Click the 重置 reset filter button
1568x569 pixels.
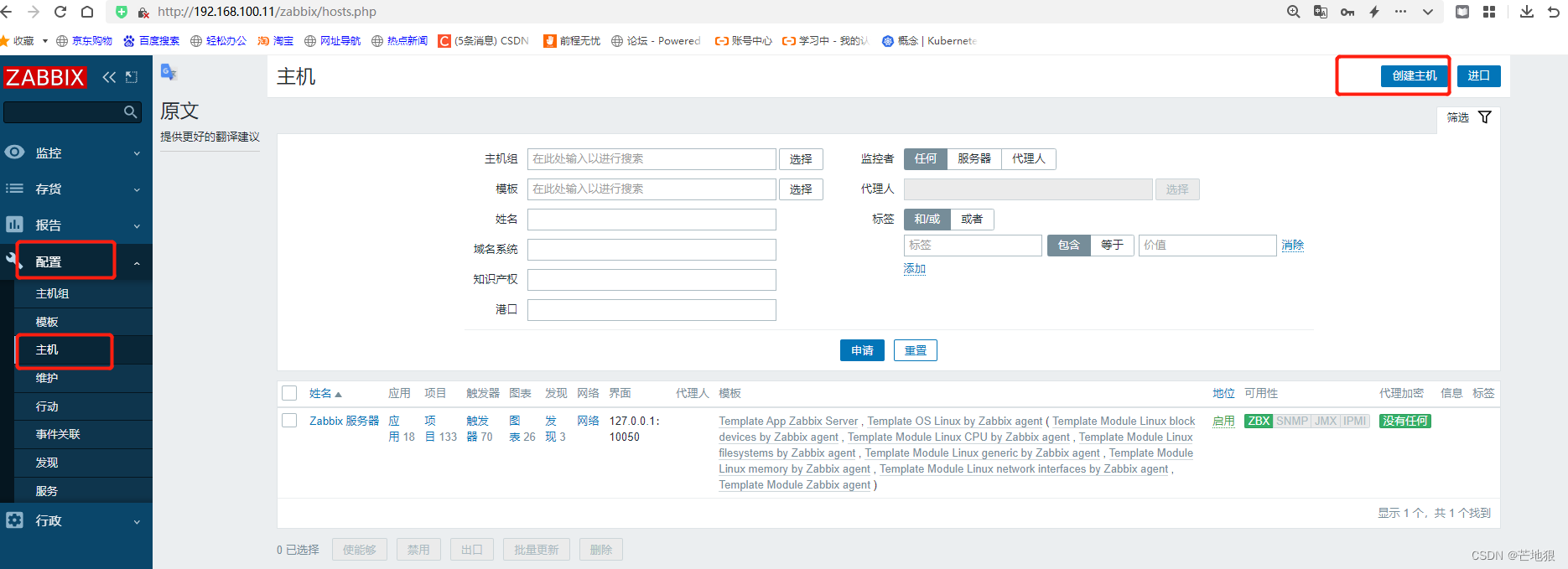coord(916,350)
